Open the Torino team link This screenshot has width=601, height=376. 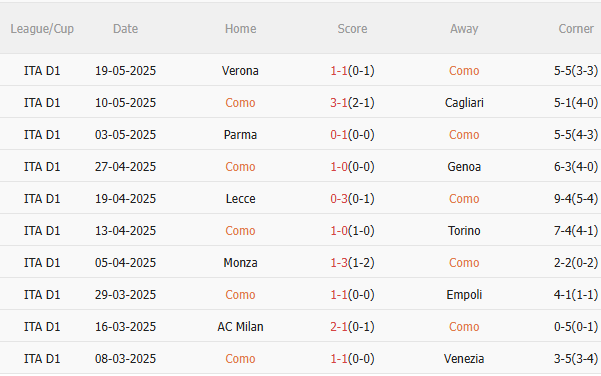tap(464, 231)
